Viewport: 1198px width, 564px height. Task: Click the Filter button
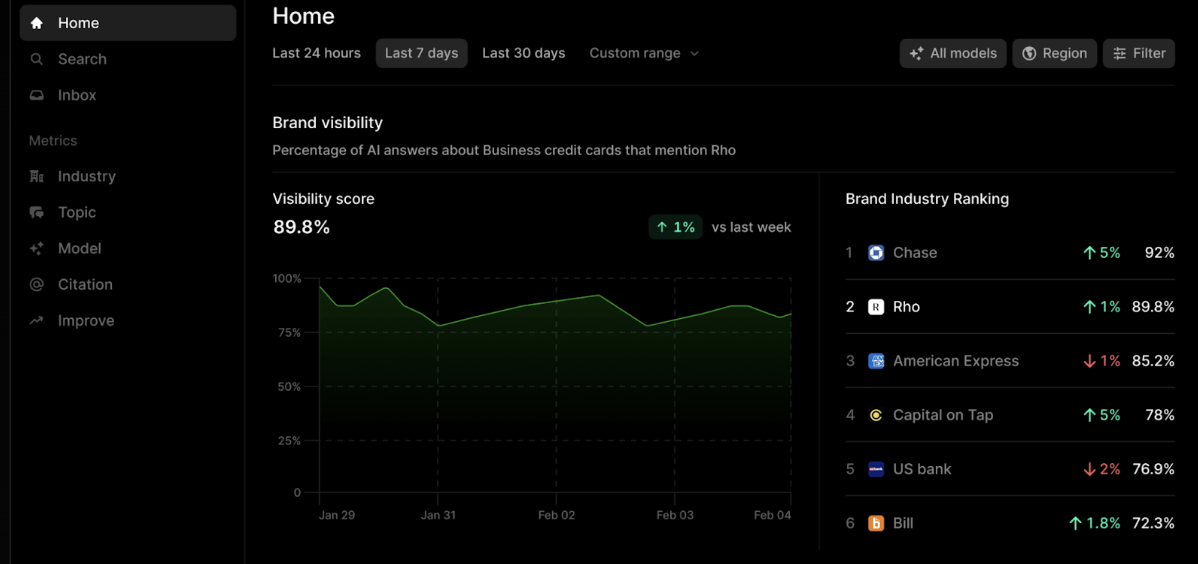point(1138,53)
